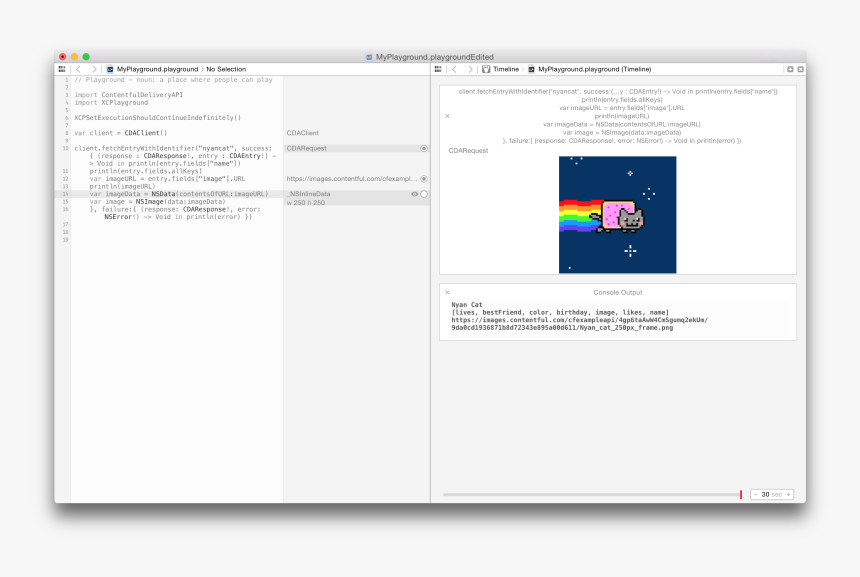Click the CDARequest label in the timeline
The image size is (860, 577).
(468, 151)
